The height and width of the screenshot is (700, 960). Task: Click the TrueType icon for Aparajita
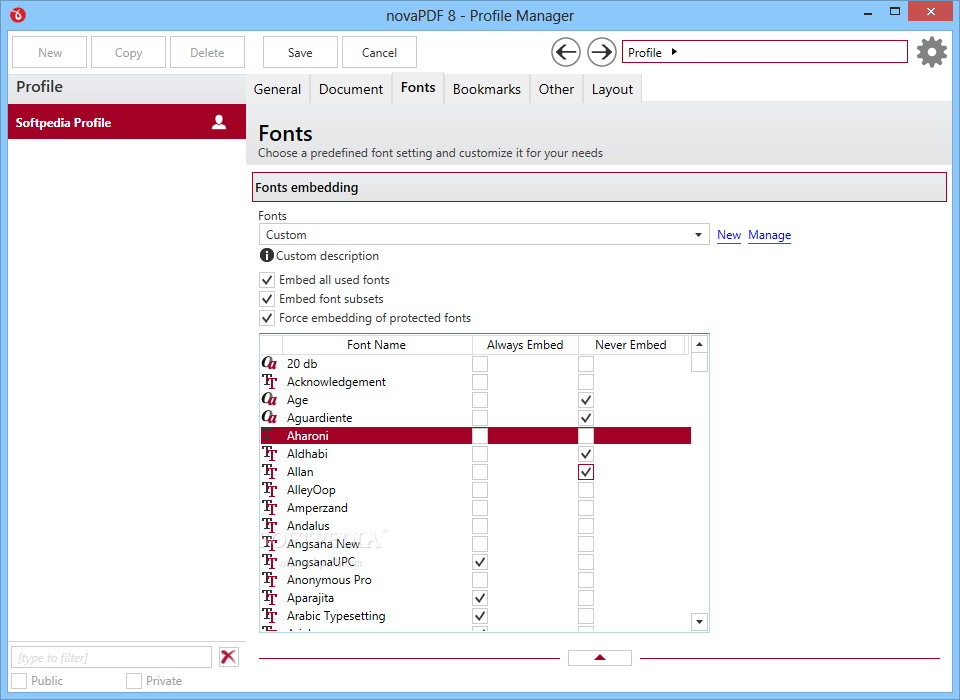coord(269,597)
